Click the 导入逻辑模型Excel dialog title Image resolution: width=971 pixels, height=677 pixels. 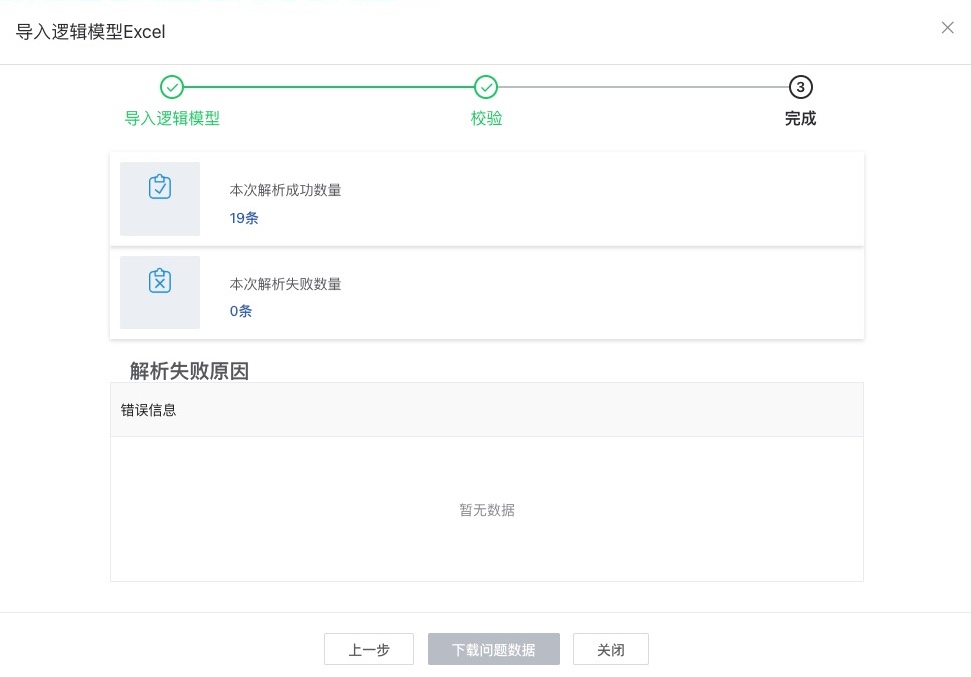[91, 32]
